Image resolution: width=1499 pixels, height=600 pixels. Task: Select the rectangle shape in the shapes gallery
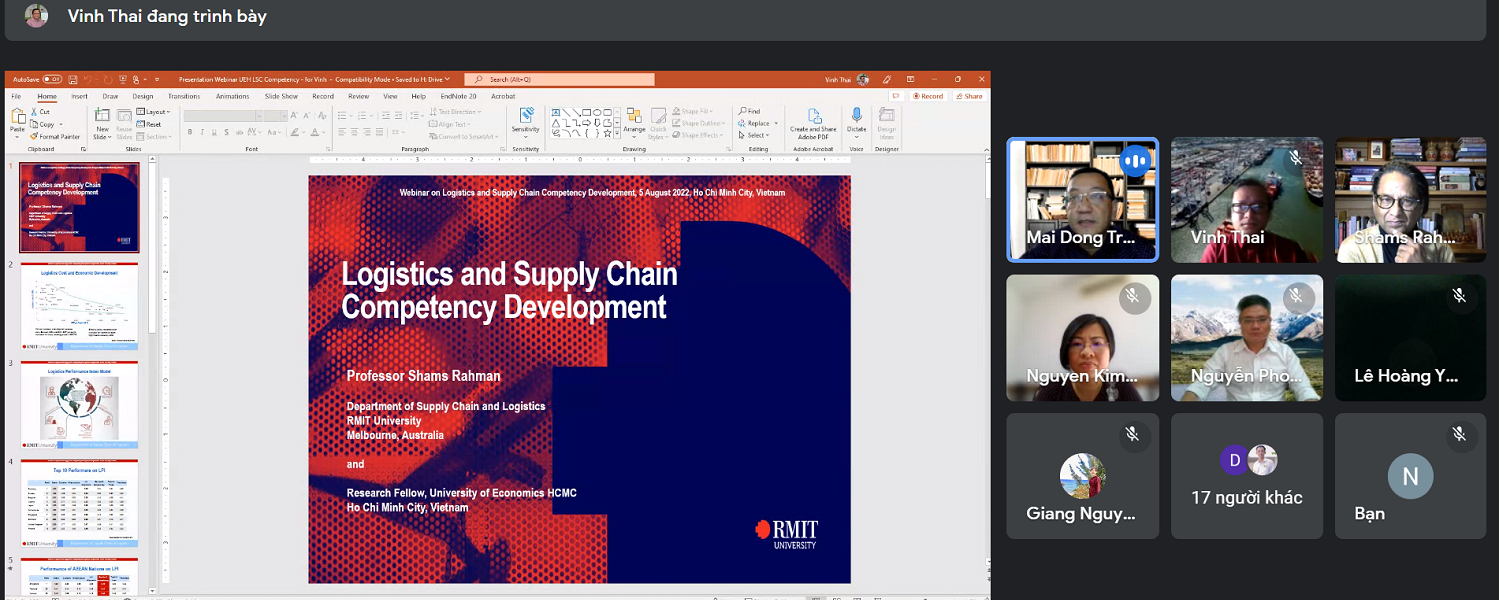click(x=586, y=112)
